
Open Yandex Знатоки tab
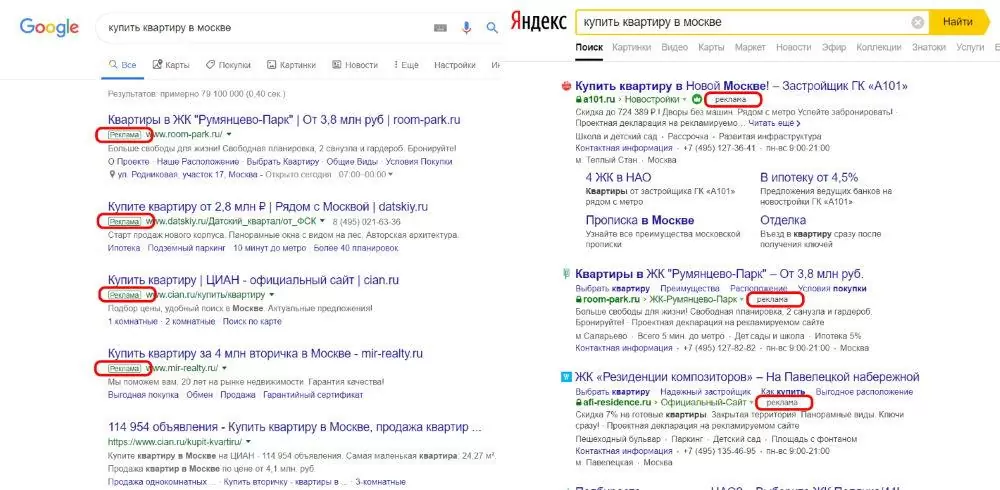[x=929, y=47]
